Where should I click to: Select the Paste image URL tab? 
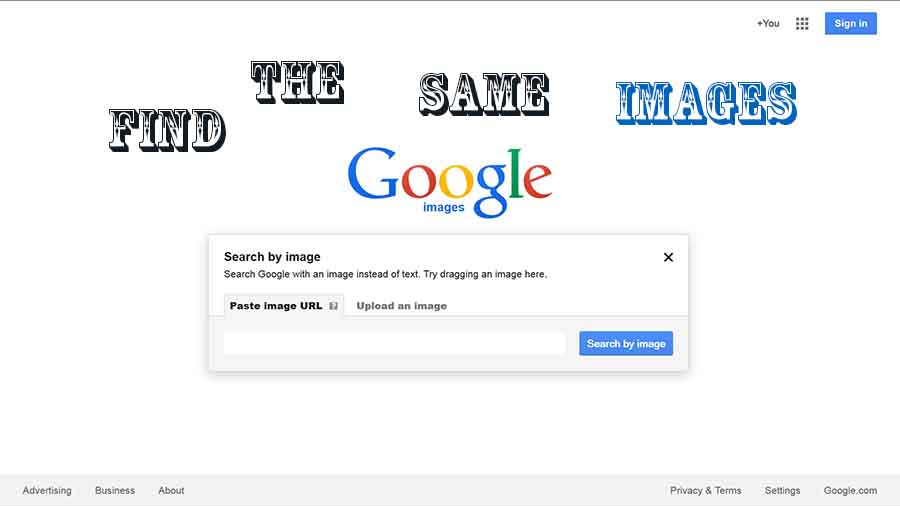[x=284, y=306]
